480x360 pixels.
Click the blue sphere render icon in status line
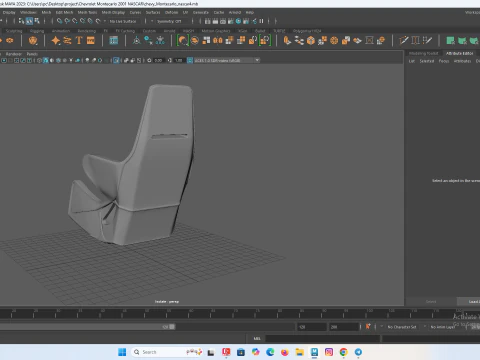pos(238,21)
